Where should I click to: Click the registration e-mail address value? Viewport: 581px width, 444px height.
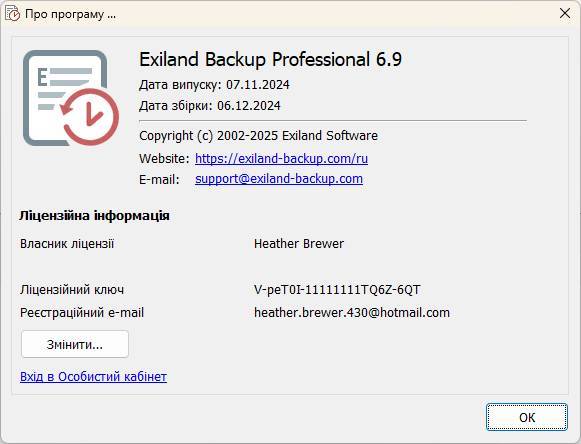coord(352,312)
